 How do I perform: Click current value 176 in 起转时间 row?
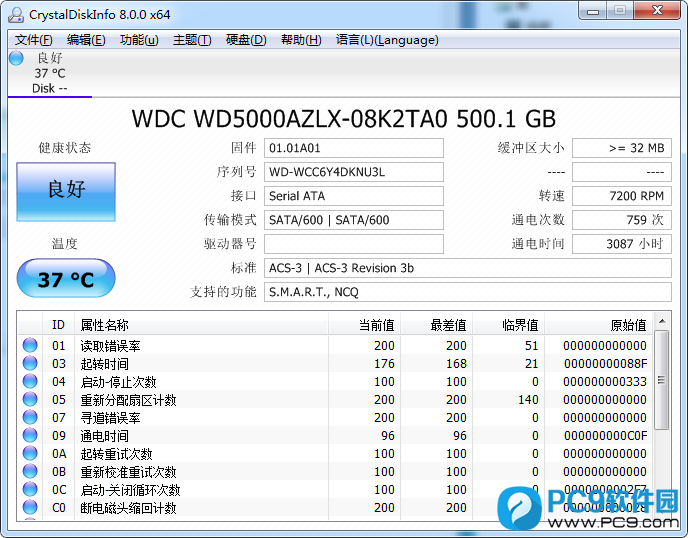tap(384, 364)
